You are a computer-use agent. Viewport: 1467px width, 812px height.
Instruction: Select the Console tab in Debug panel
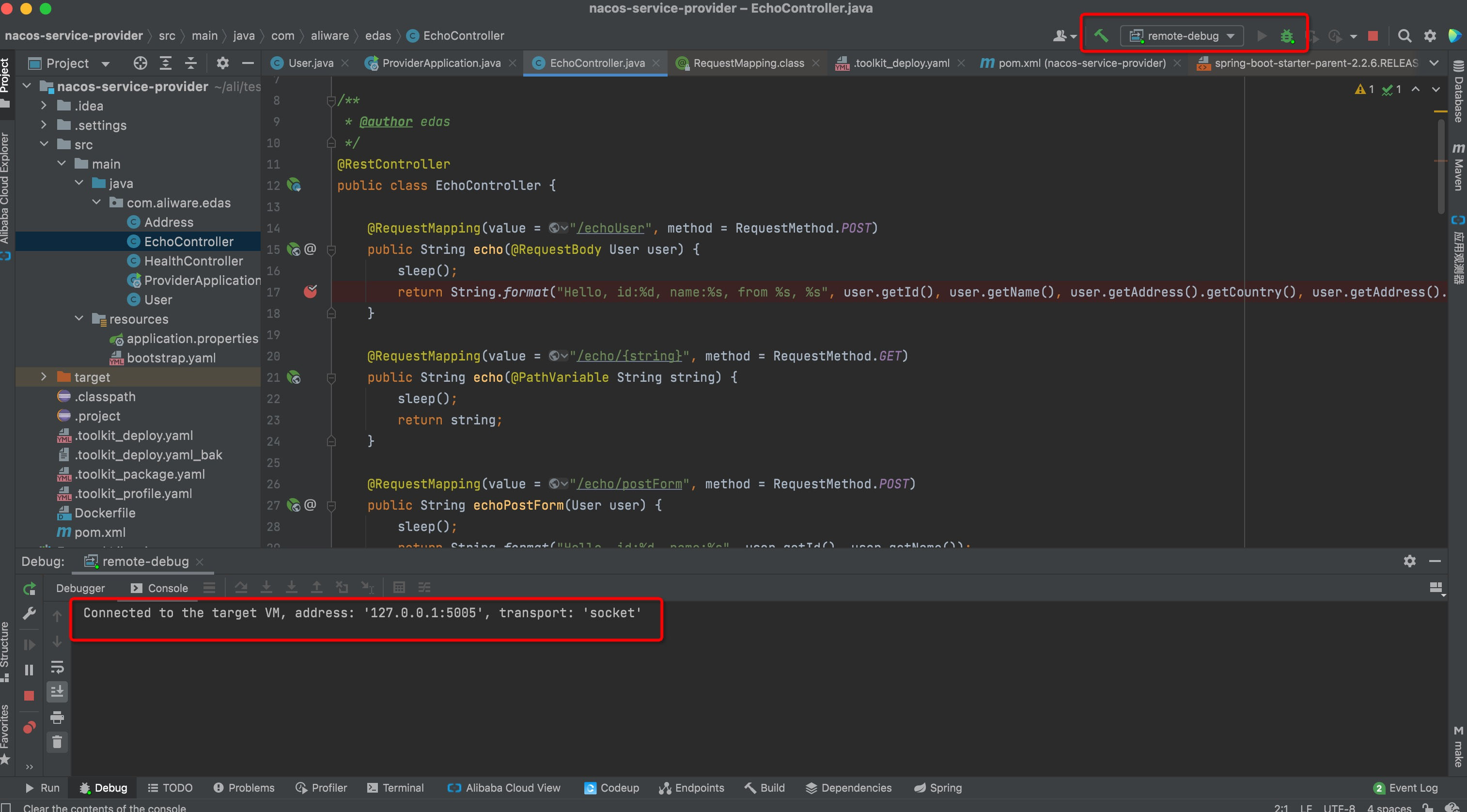click(159, 588)
